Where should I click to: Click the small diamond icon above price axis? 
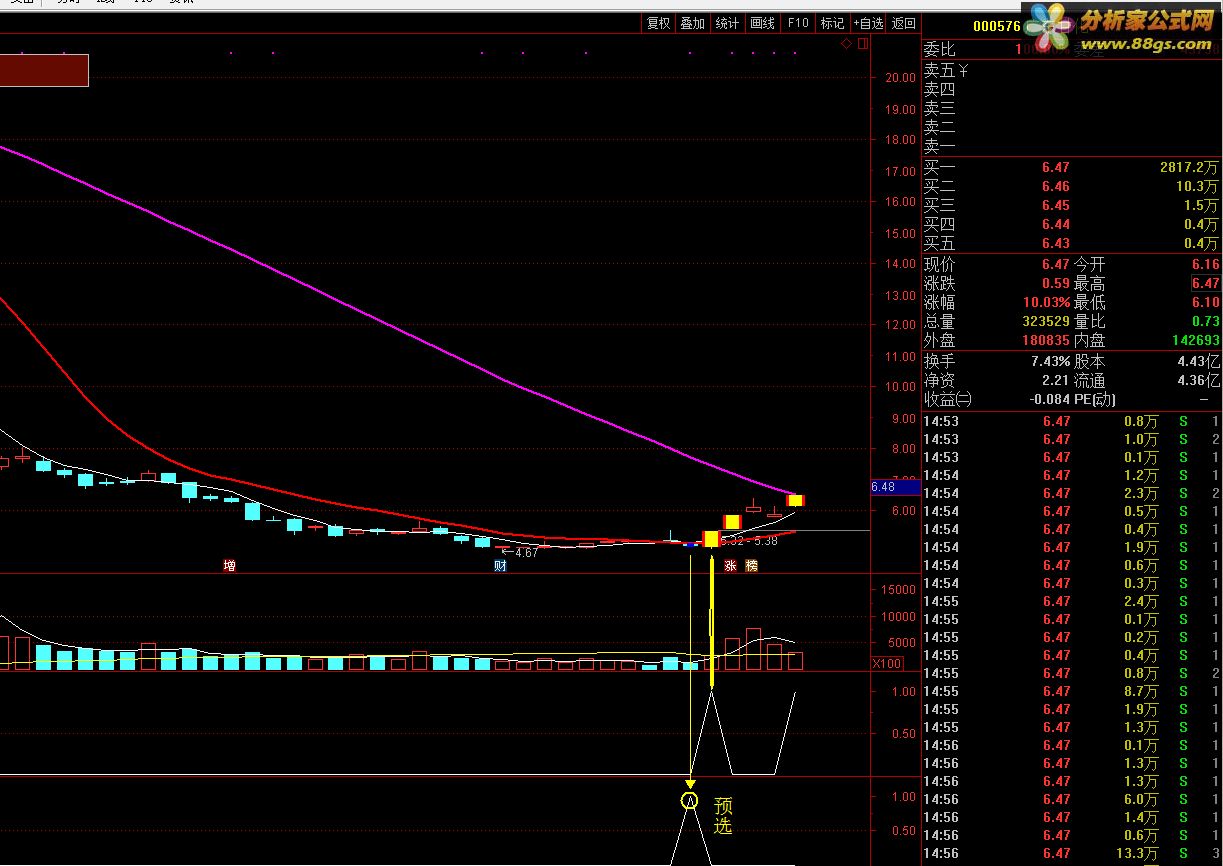click(x=846, y=44)
